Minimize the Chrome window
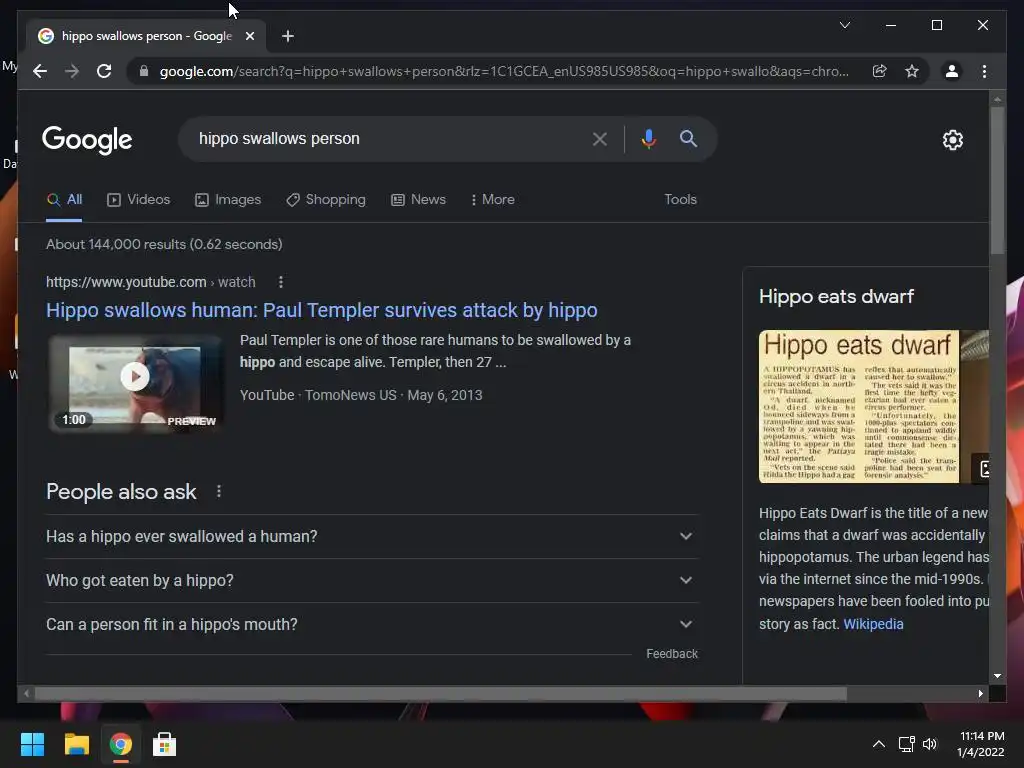This screenshot has width=1024, height=768. 891,25
